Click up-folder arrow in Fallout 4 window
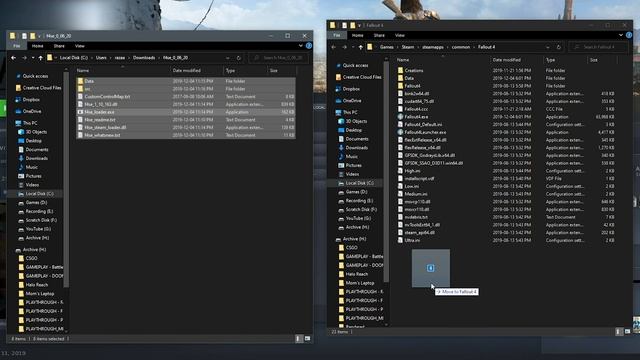Viewport: 640px width, 360px height. (x=360, y=47)
